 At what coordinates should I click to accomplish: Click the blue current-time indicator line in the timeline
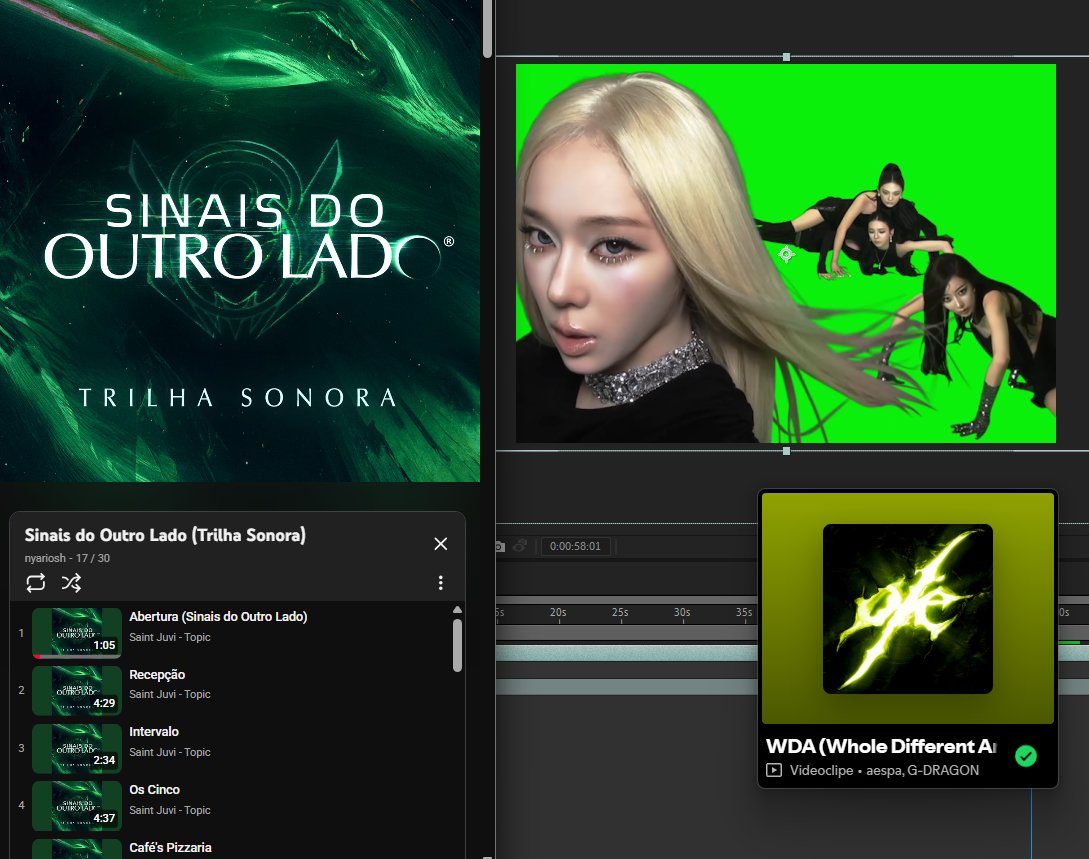pyautogui.click(x=1031, y=824)
